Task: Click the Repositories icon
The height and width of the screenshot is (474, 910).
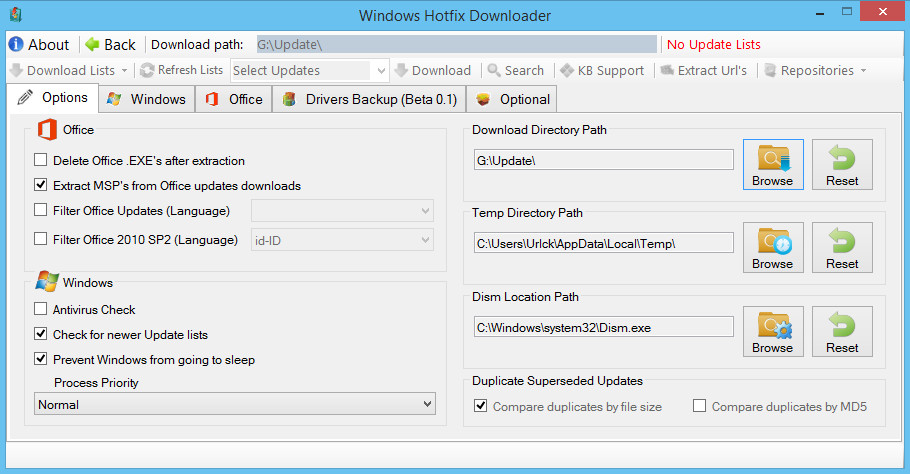Action: (770, 70)
